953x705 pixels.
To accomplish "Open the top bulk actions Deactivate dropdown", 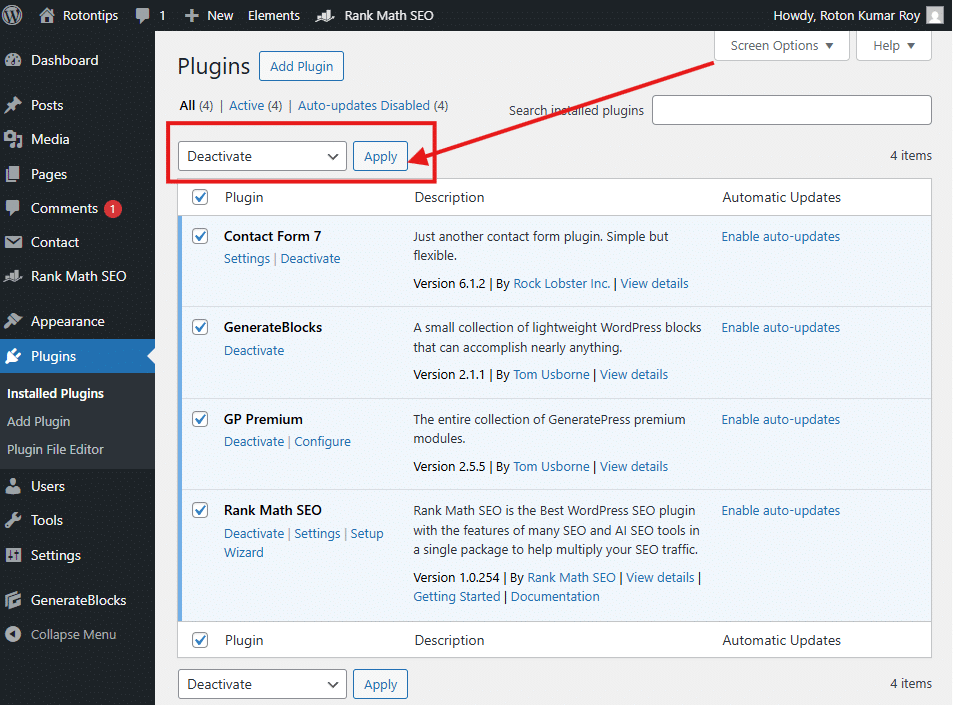I will point(262,156).
